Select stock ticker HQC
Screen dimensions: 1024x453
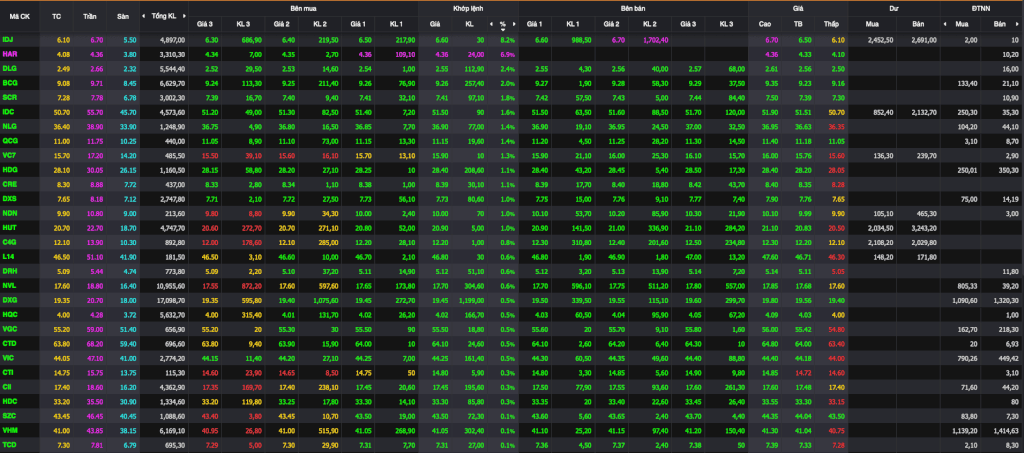click(10, 314)
